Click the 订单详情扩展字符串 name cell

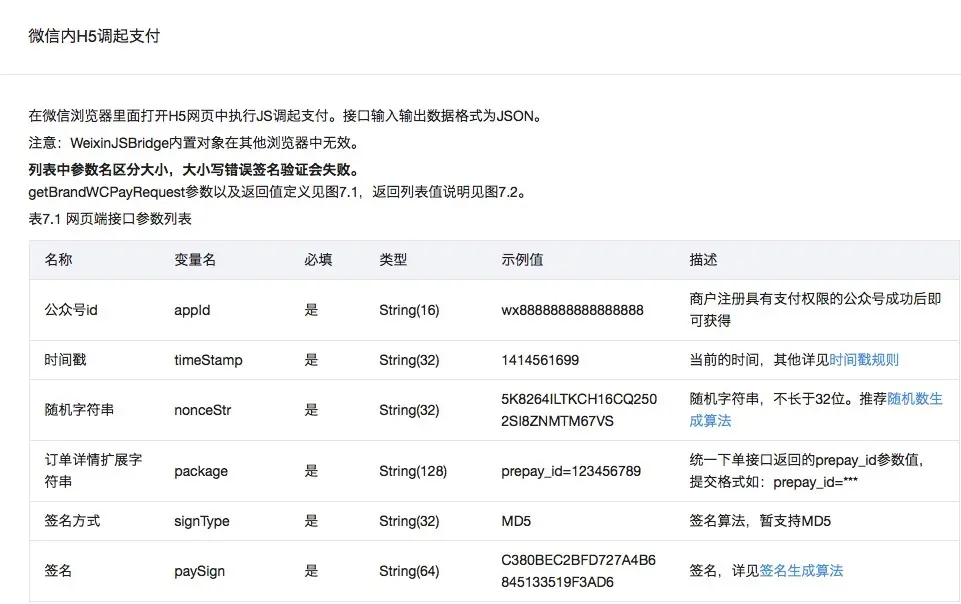pyautogui.click(x=93, y=470)
